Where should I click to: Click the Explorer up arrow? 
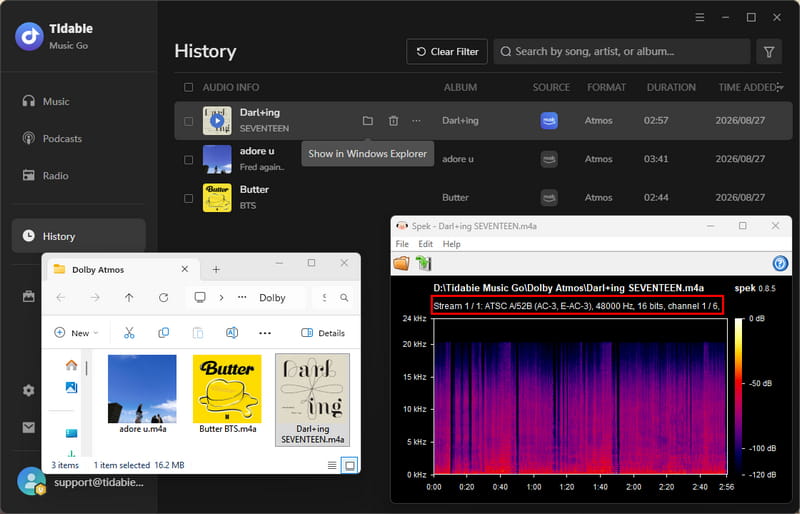coord(129,298)
